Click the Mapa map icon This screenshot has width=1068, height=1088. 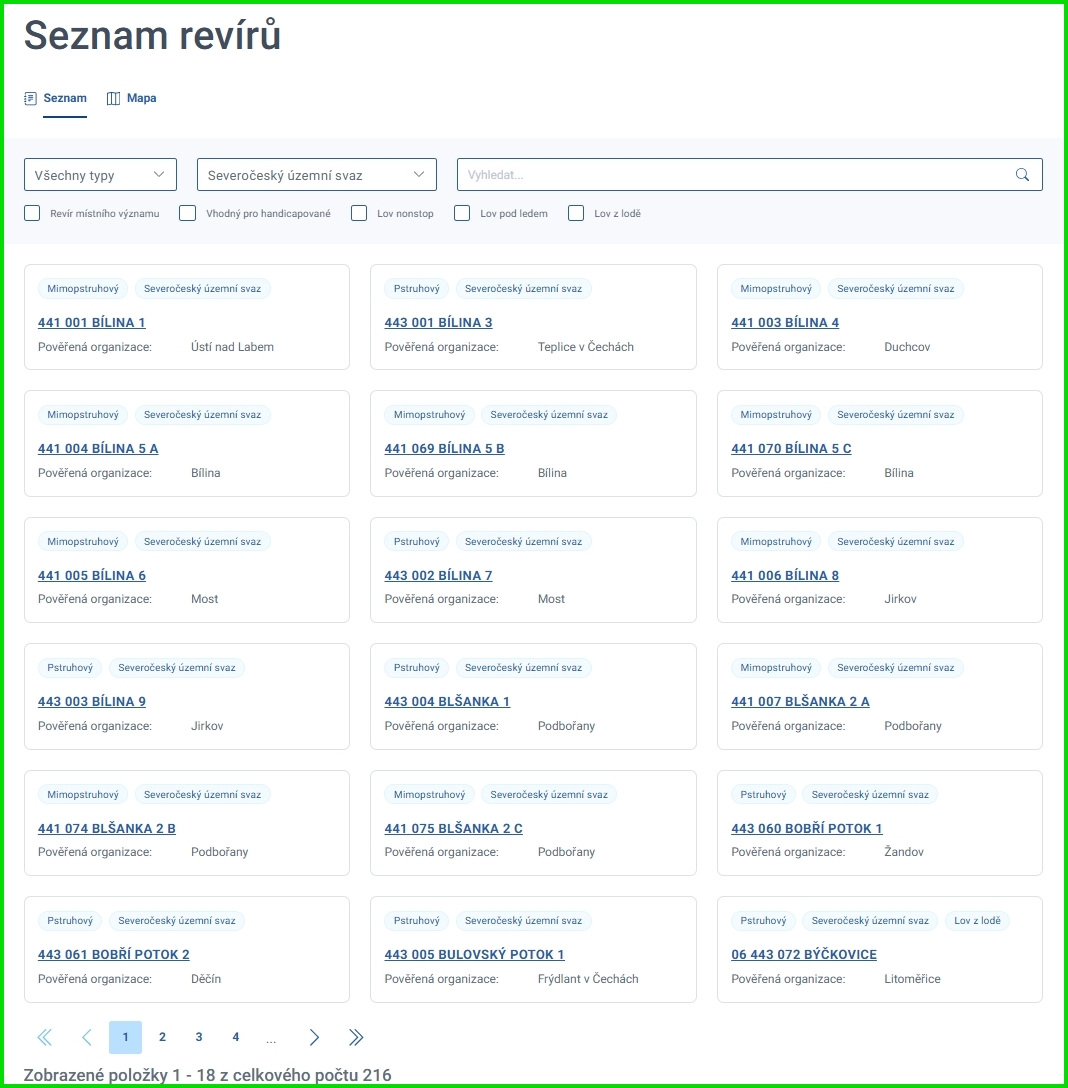click(113, 99)
